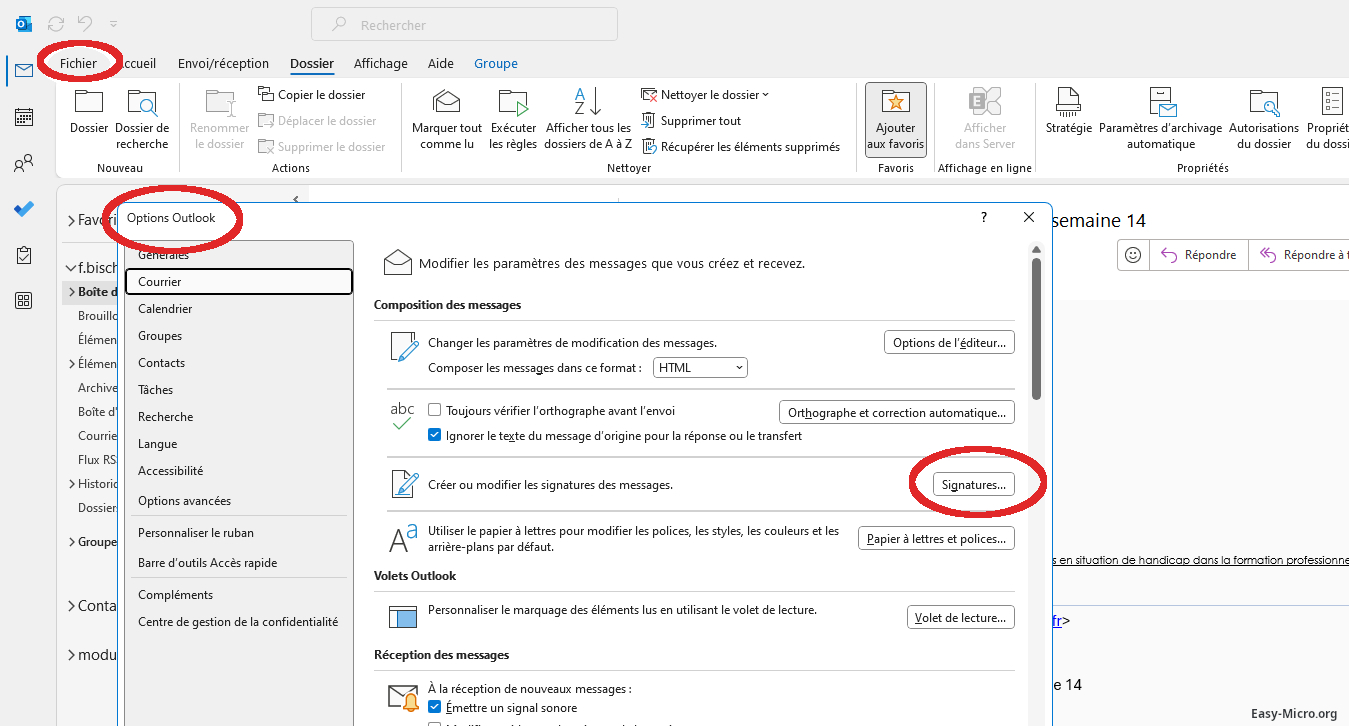Click Afficher tous les dossiers de A à Z
Screen dimensions: 1349x726
(587, 118)
